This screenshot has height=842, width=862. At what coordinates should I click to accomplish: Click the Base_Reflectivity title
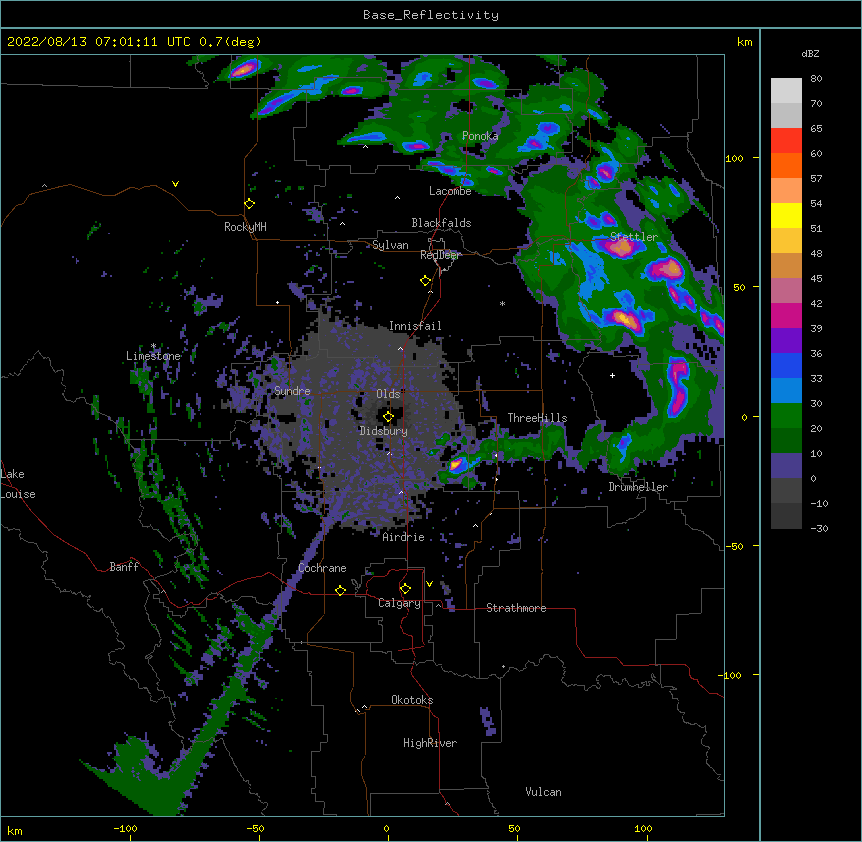(x=431, y=15)
